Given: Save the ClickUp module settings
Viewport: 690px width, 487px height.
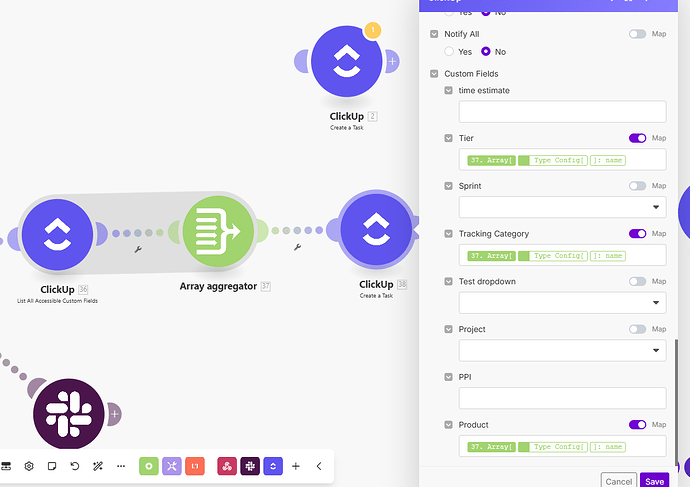Looking at the screenshot, I should pos(654,481).
